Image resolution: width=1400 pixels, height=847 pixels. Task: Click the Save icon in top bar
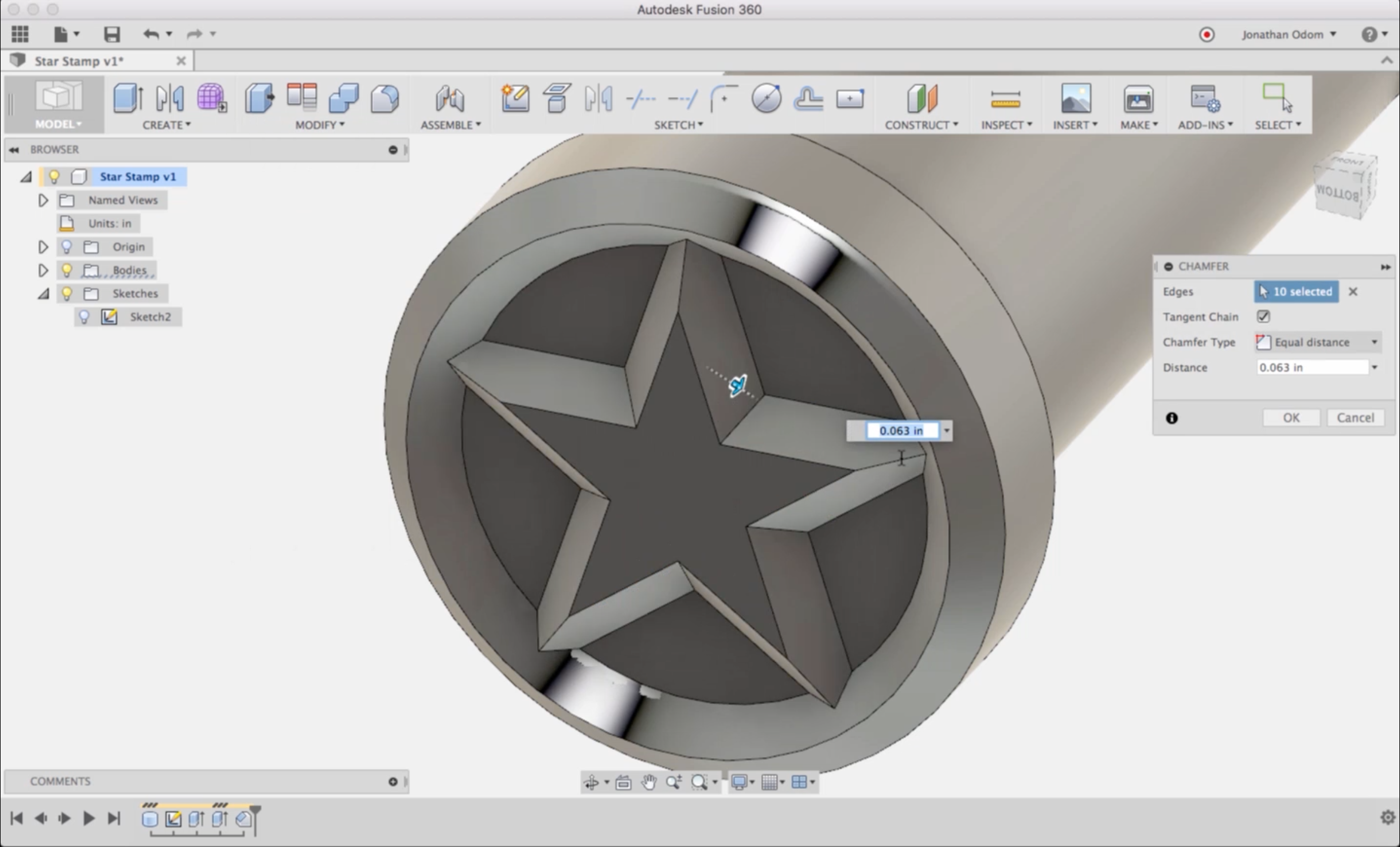(x=112, y=34)
